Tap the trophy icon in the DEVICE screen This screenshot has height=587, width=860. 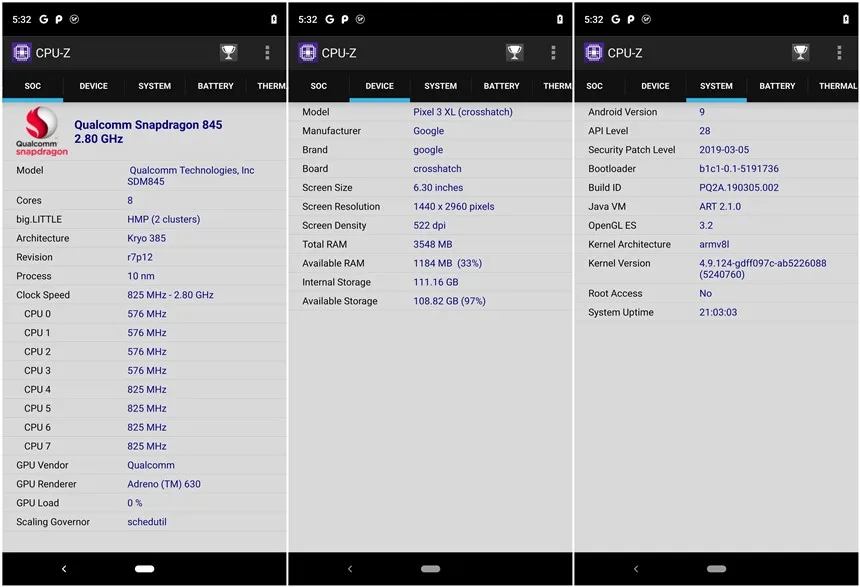tap(514, 53)
